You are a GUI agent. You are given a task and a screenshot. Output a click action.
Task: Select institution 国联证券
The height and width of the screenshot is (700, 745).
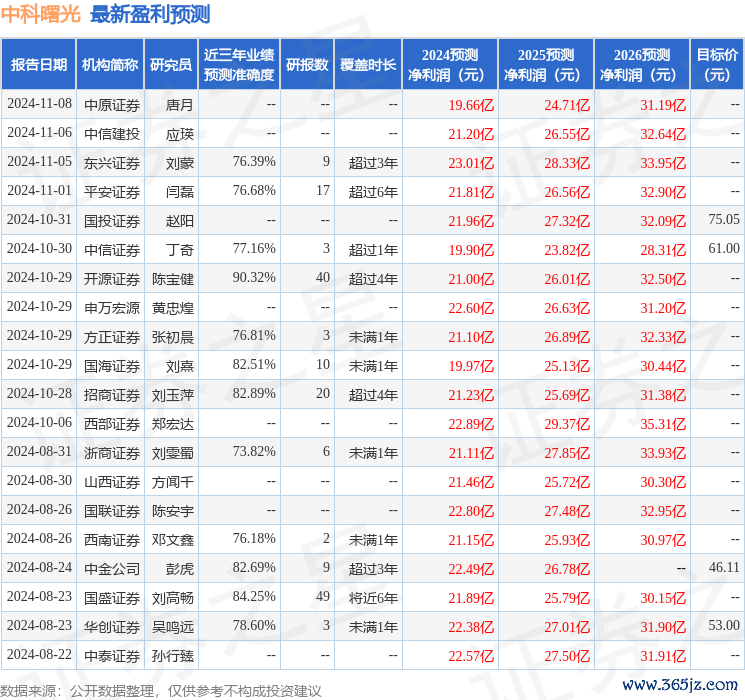tap(112, 511)
